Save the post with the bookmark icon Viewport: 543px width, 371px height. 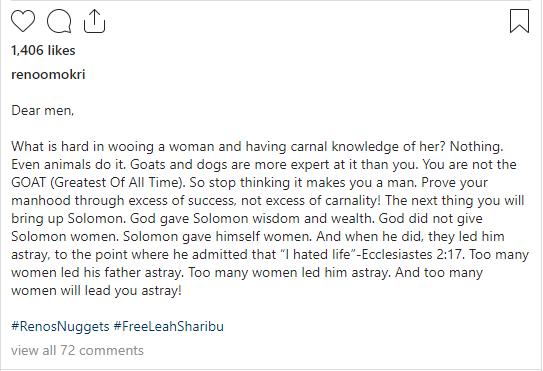coord(519,21)
